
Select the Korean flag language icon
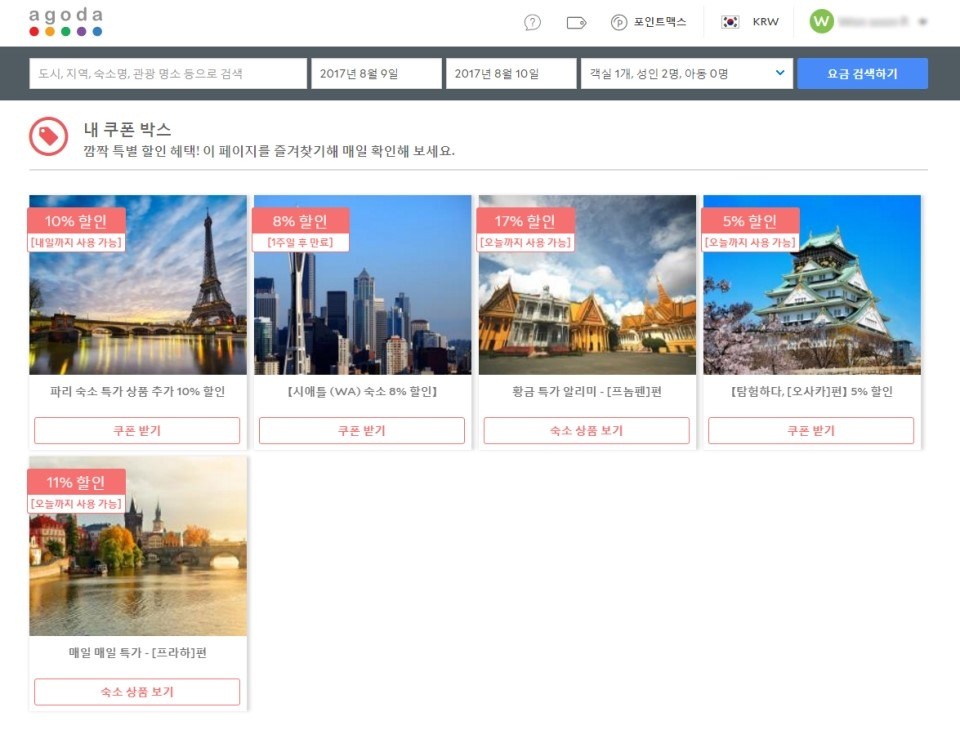(x=730, y=22)
